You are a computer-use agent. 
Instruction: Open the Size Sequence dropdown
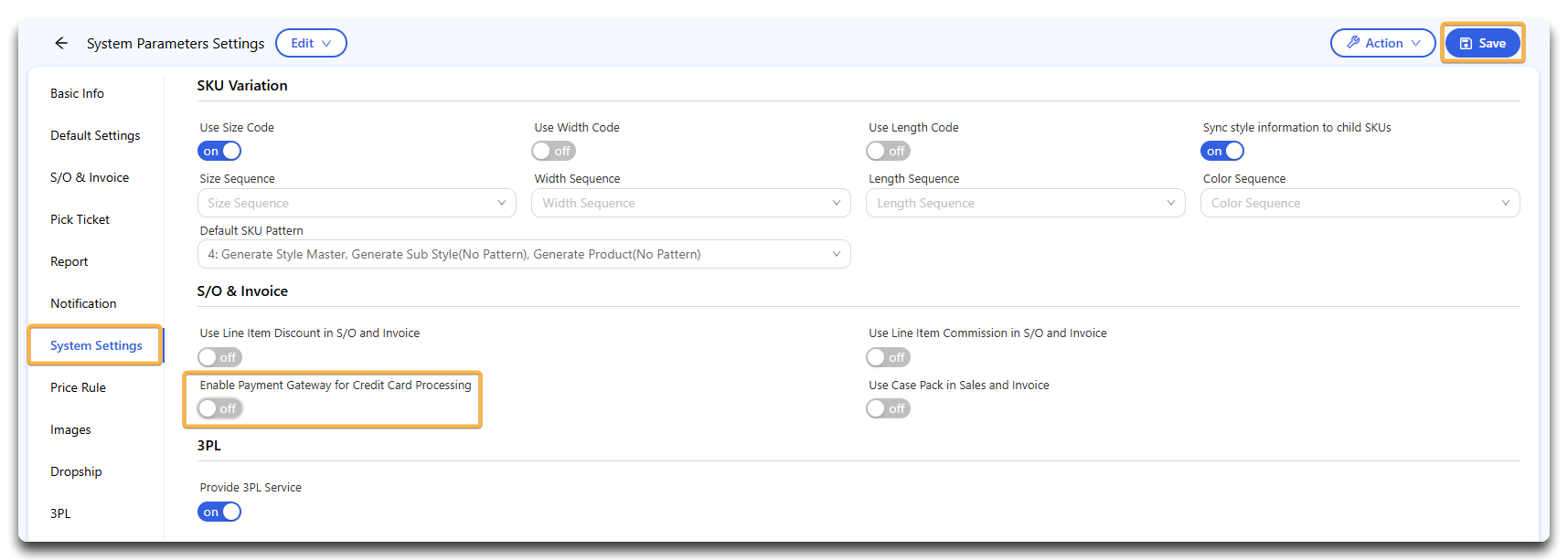click(357, 203)
